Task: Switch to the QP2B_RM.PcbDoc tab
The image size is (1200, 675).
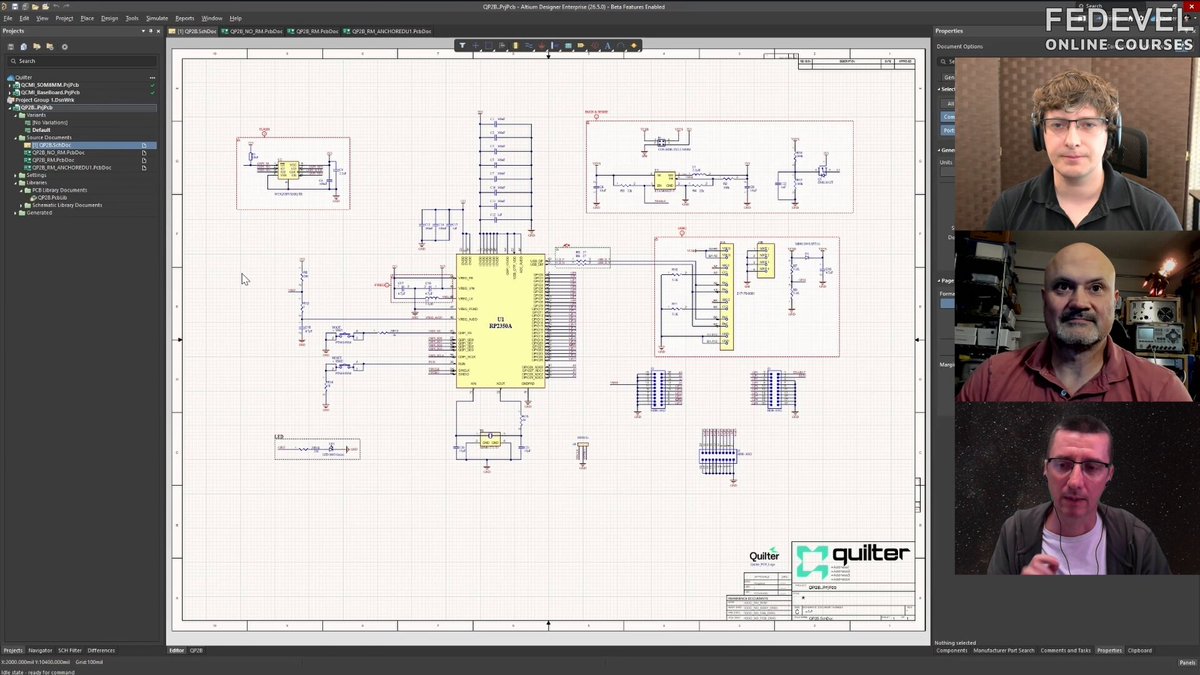Action: point(316,31)
